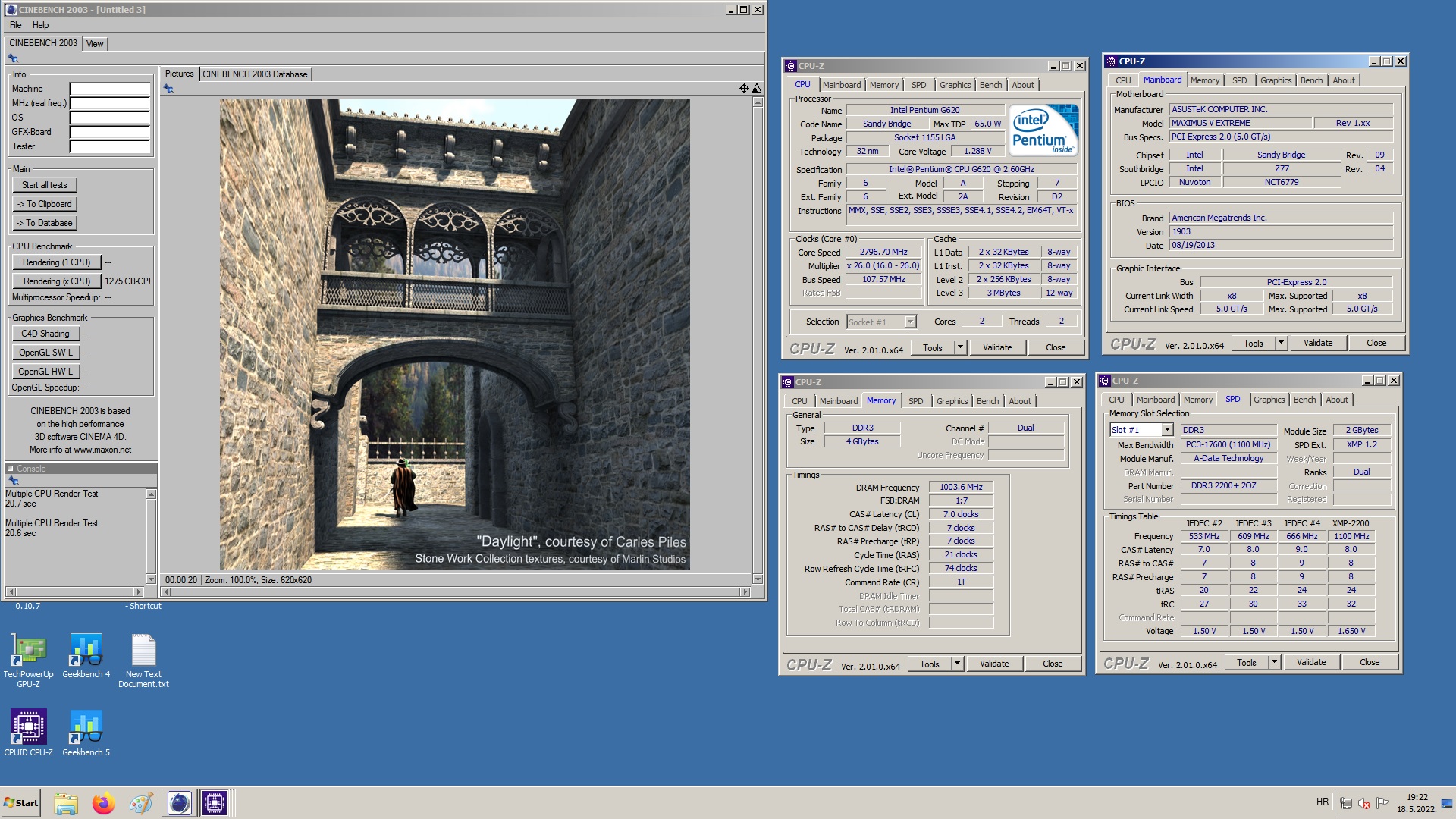Click the Start button
Screen dimensions: 1456x819
[21, 803]
